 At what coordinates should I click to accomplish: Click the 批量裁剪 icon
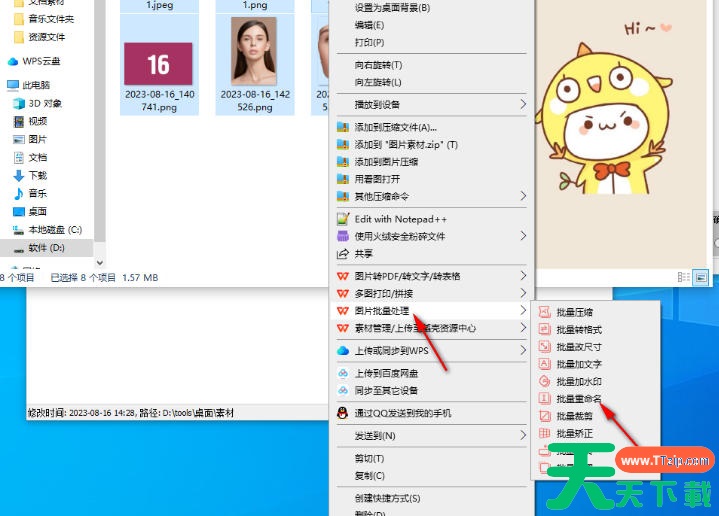(545, 416)
